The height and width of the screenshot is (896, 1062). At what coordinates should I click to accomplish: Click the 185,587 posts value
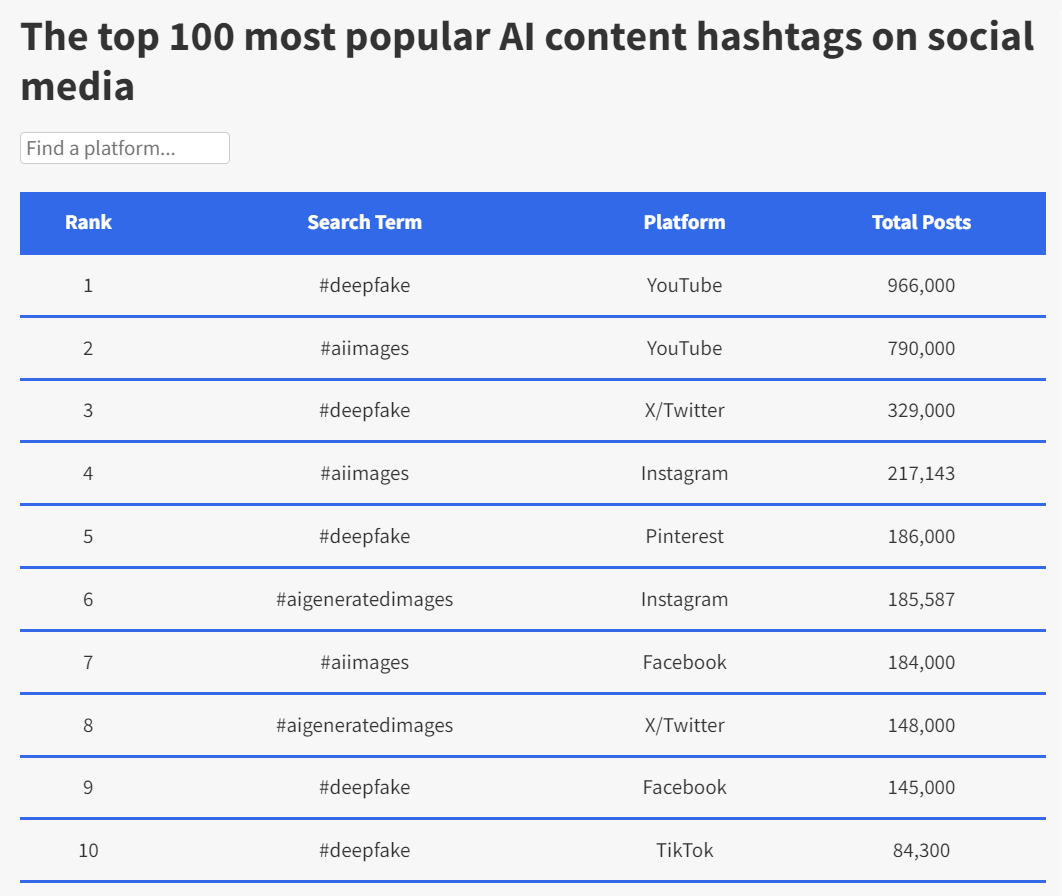(x=921, y=599)
